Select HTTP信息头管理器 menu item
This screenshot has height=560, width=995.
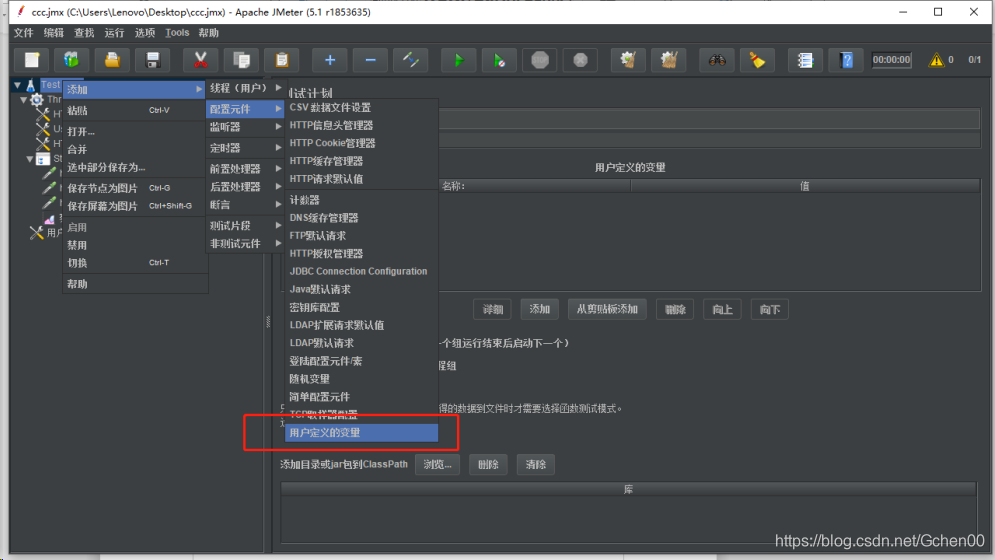361,125
